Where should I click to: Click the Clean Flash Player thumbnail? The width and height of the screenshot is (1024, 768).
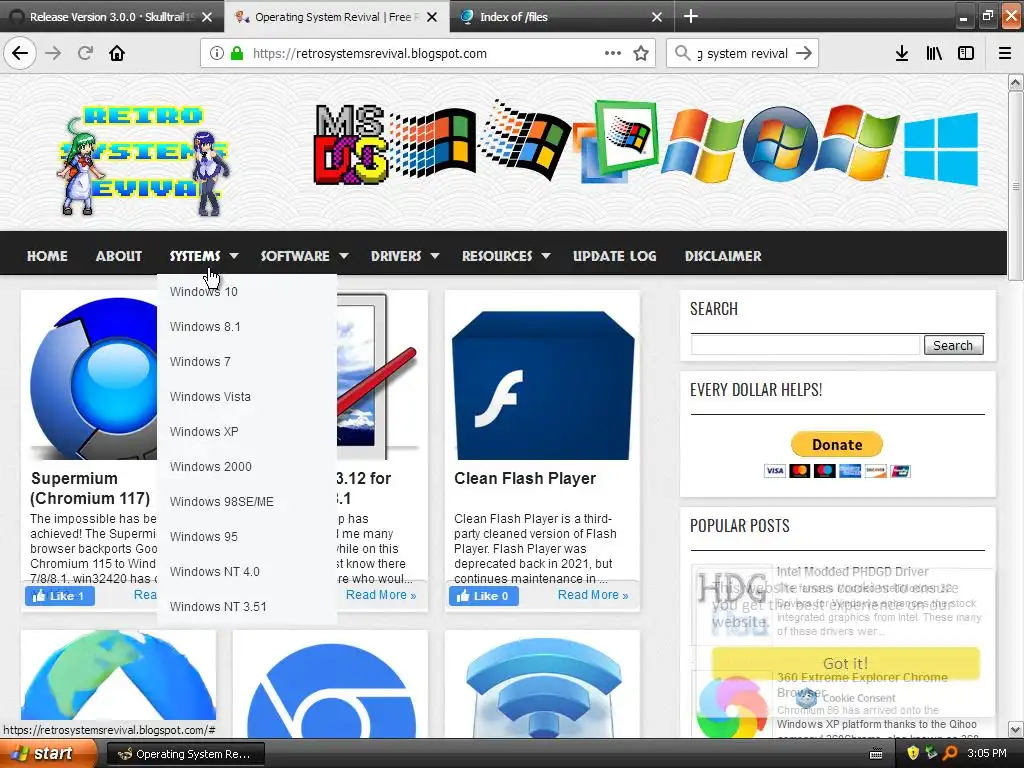tap(542, 385)
